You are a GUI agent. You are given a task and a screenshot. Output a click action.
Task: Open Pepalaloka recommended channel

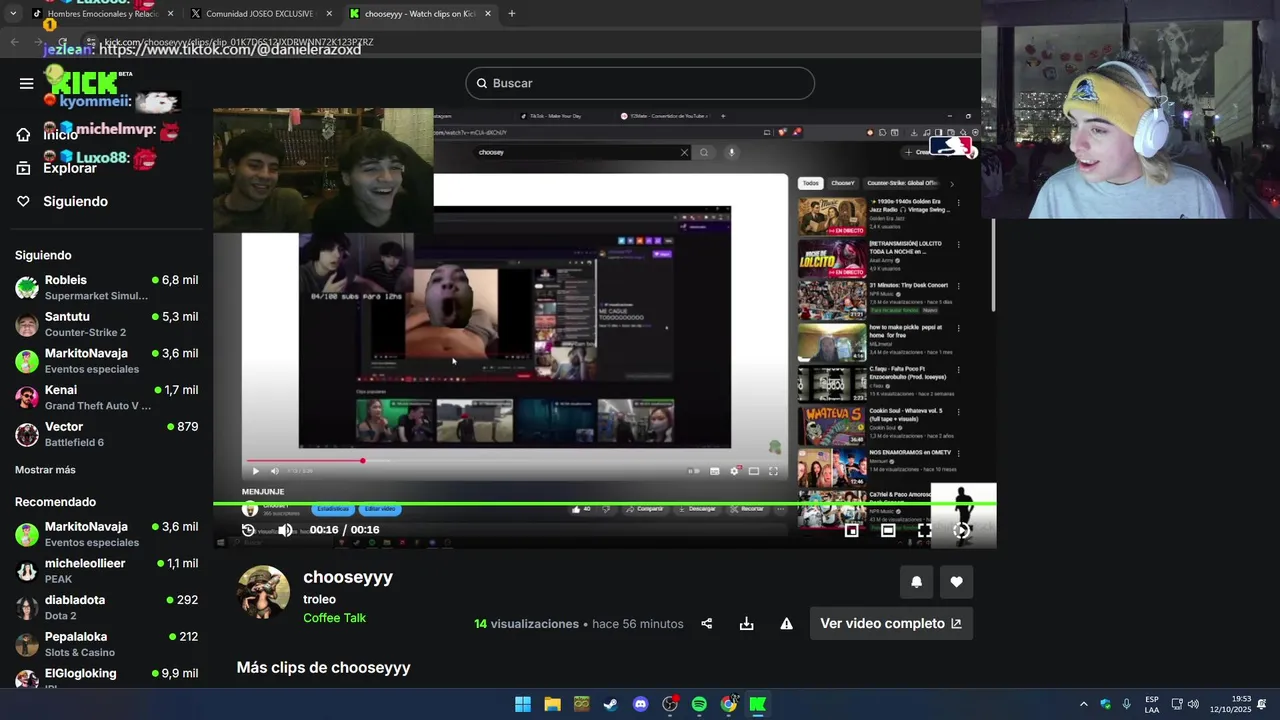[106, 644]
